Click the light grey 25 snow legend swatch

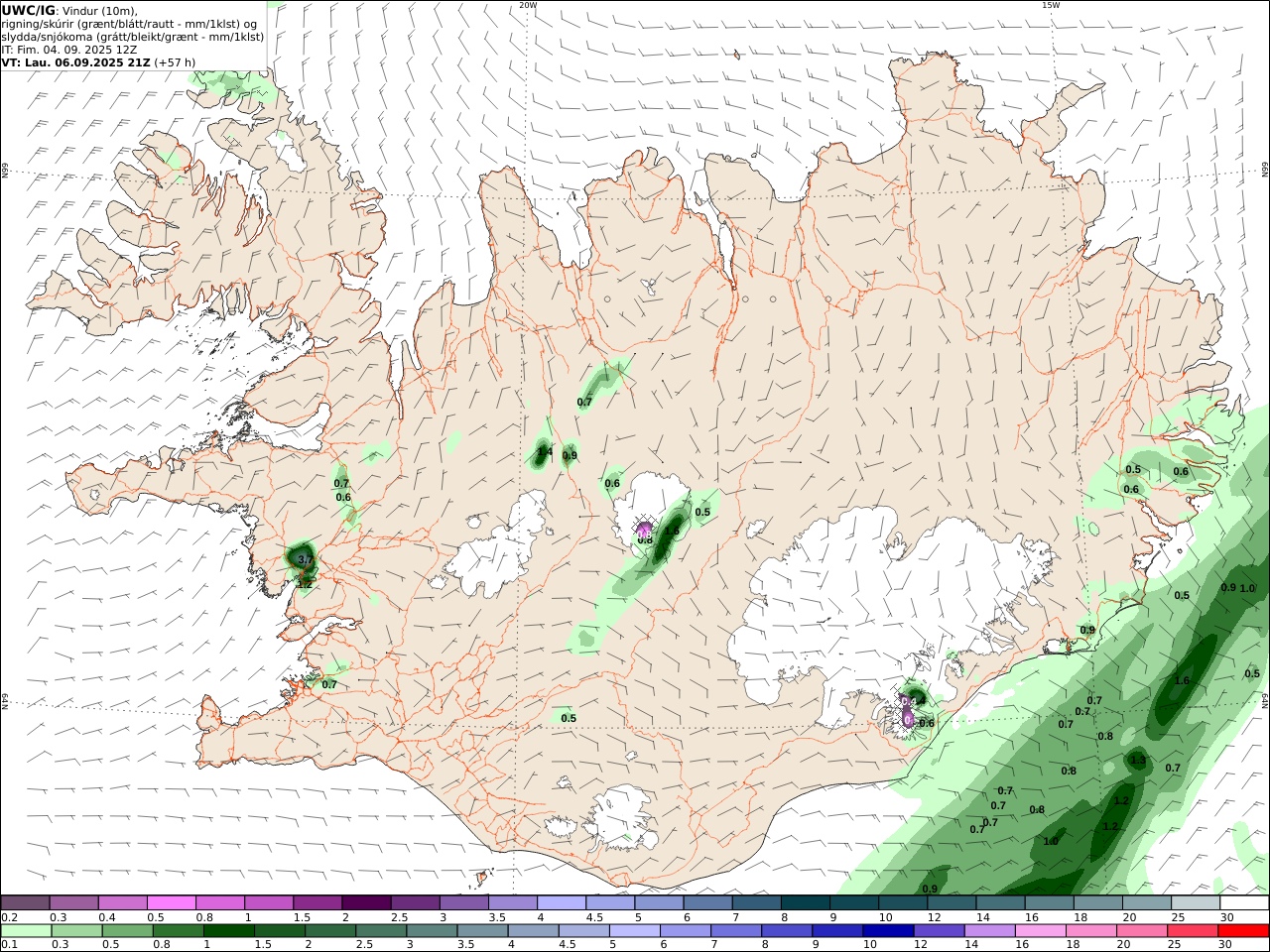pos(1196,903)
